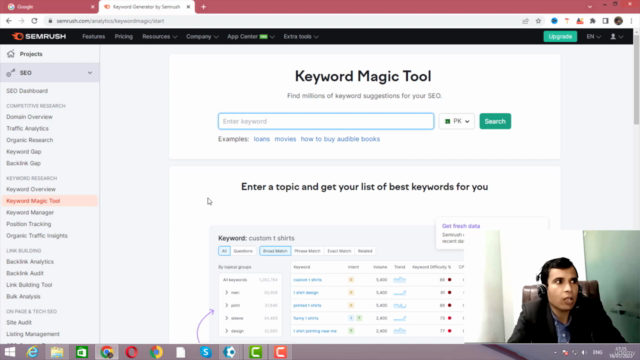Viewport: 640px width, 360px height.
Task: Open Keyword Manager
Action: click(x=30, y=212)
